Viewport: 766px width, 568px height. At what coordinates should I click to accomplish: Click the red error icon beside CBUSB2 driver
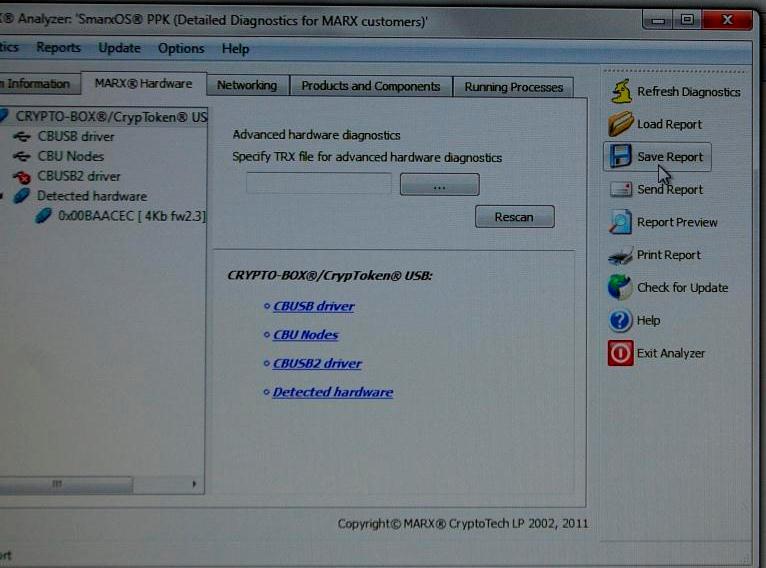(x=22, y=176)
